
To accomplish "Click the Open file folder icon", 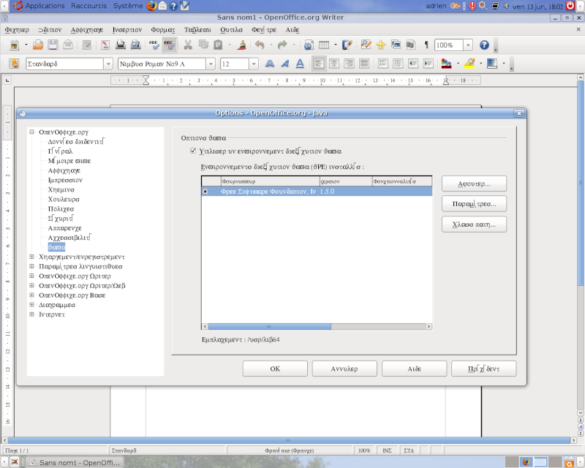I will (x=38, y=45).
